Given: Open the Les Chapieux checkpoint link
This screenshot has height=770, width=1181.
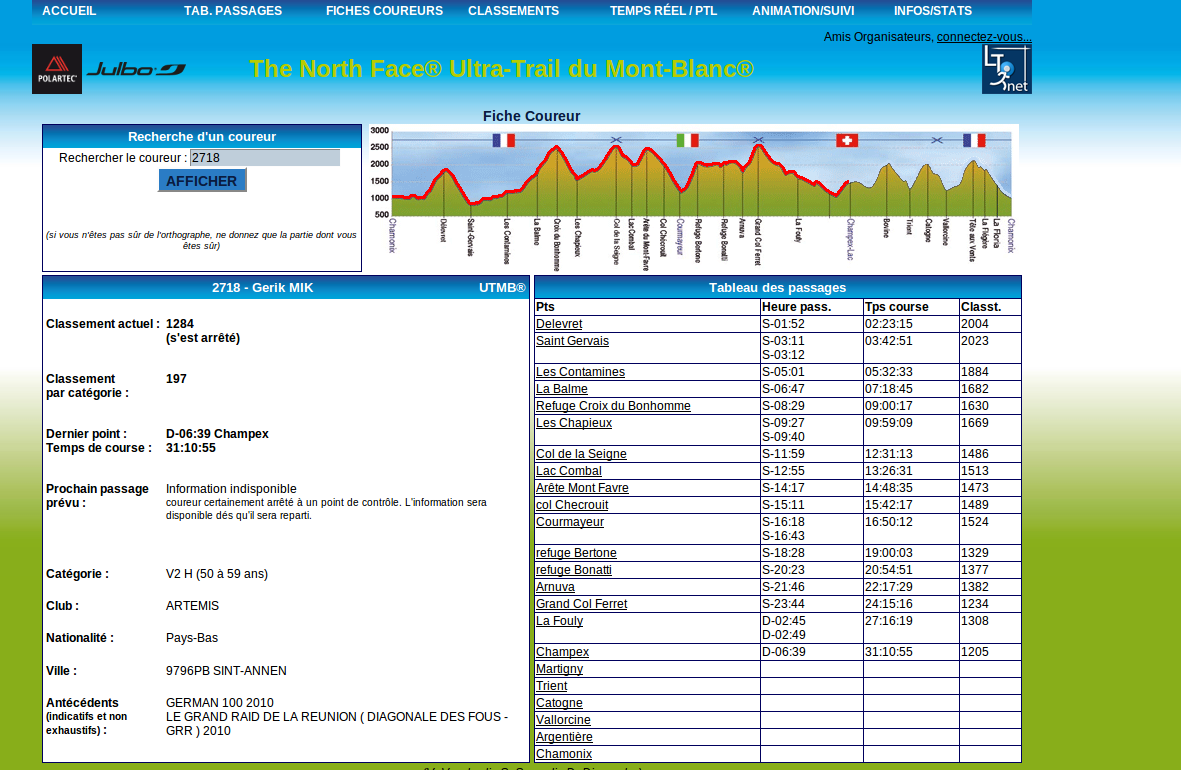Looking at the screenshot, I should point(574,423).
